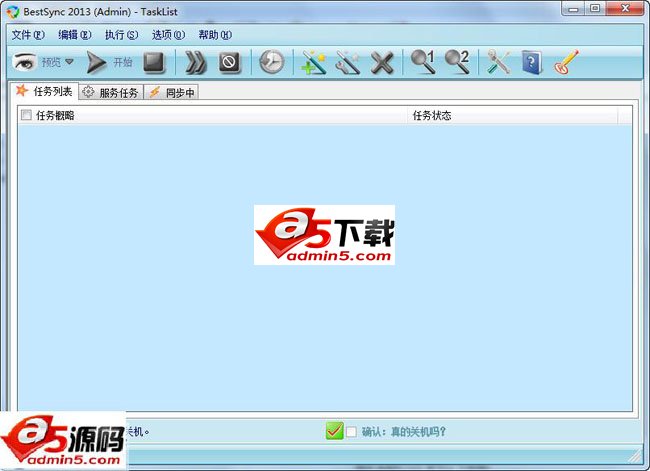
Task: Click the double chevron run-all icon
Action: click(x=195, y=63)
